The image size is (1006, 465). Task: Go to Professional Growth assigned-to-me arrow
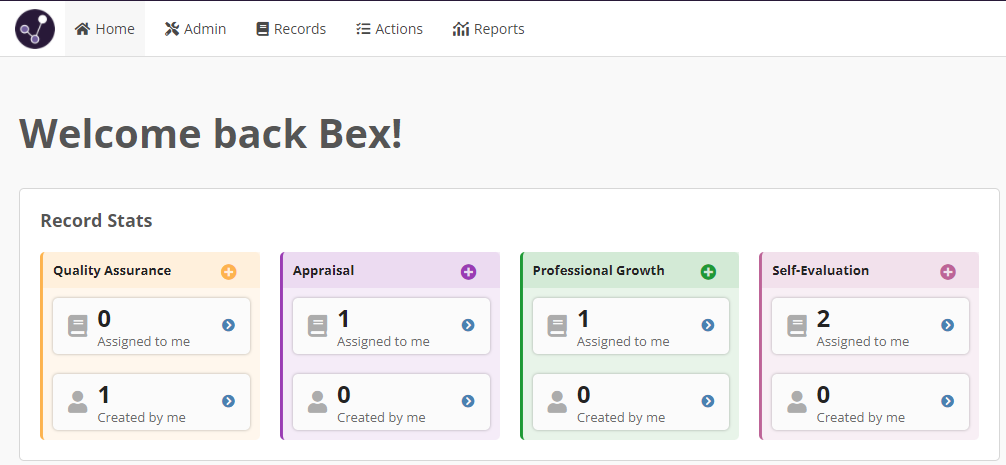(x=708, y=325)
